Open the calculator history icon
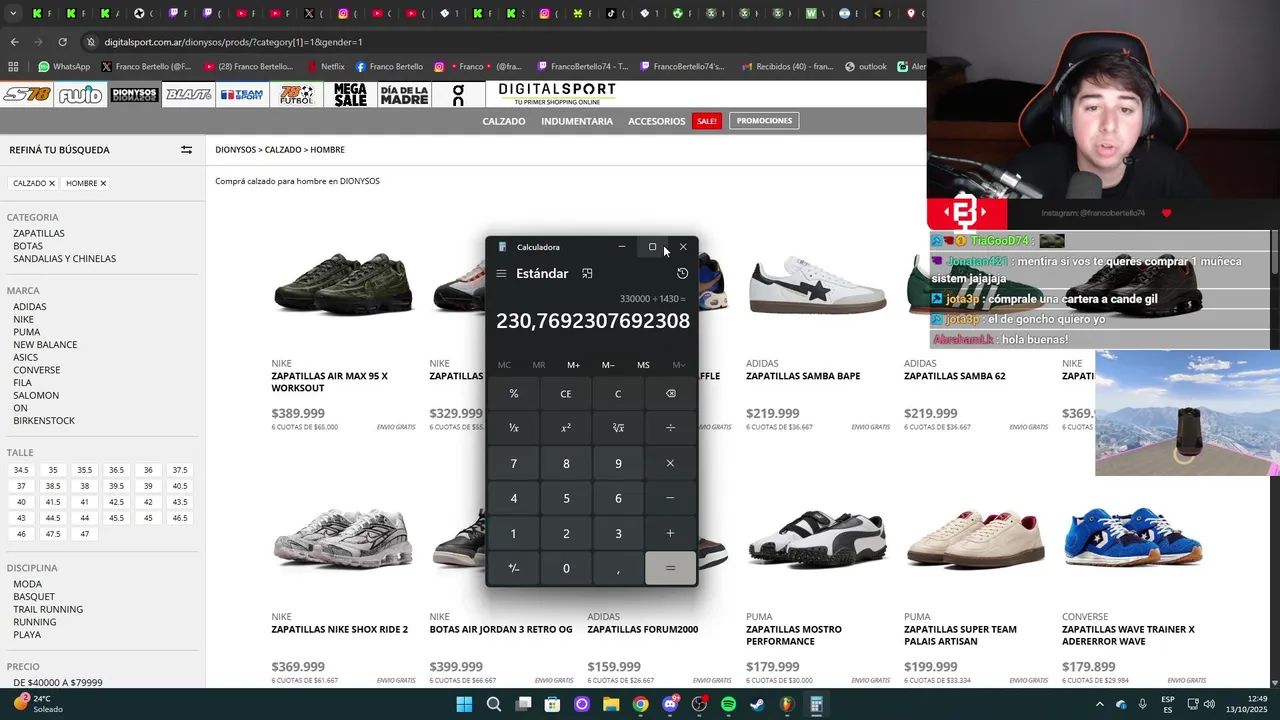The width and height of the screenshot is (1280, 720). pos(682,274)
